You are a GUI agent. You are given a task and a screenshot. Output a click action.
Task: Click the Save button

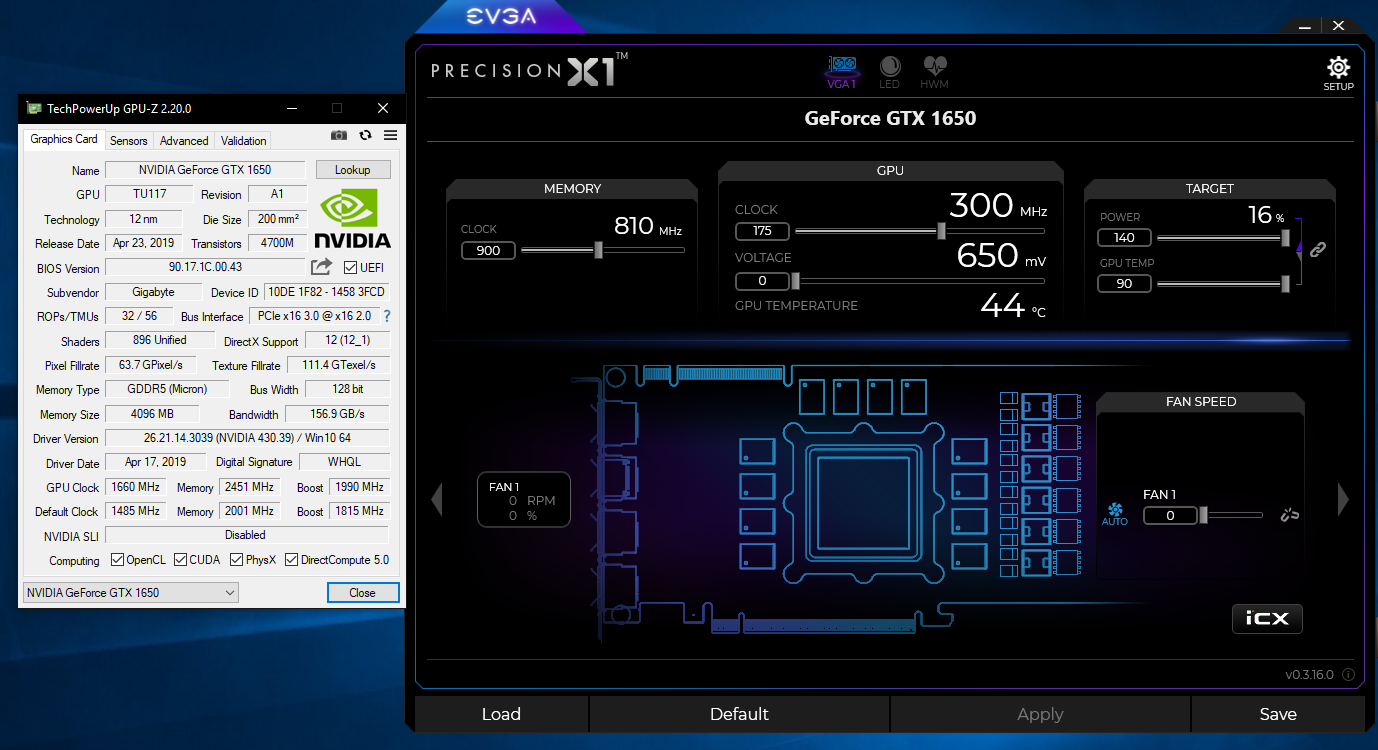point(1278,714)
